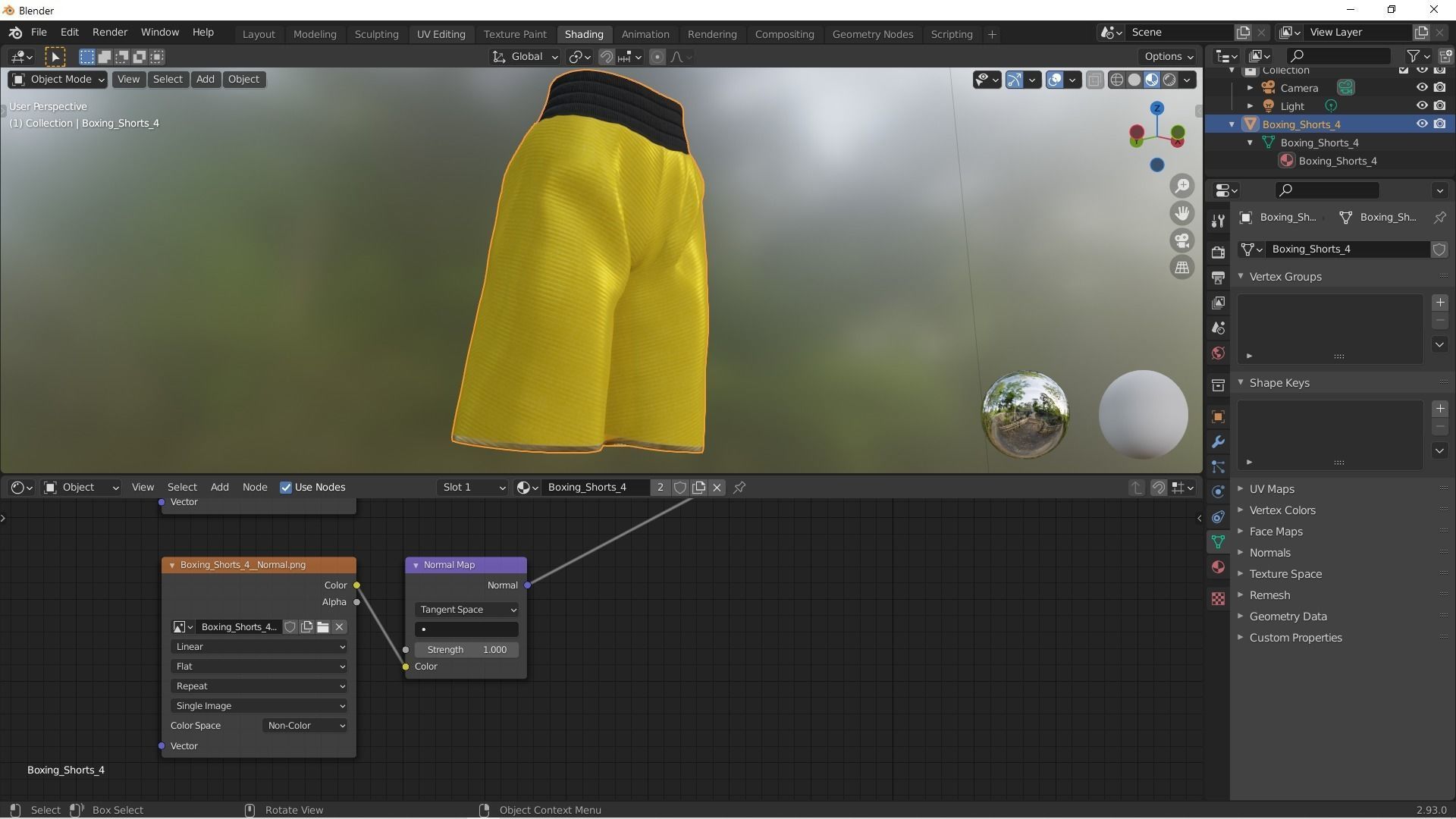Switch to the UV Editing workspace tab
This screenshot has width=1456, height=819.
(x=441, y=34)
